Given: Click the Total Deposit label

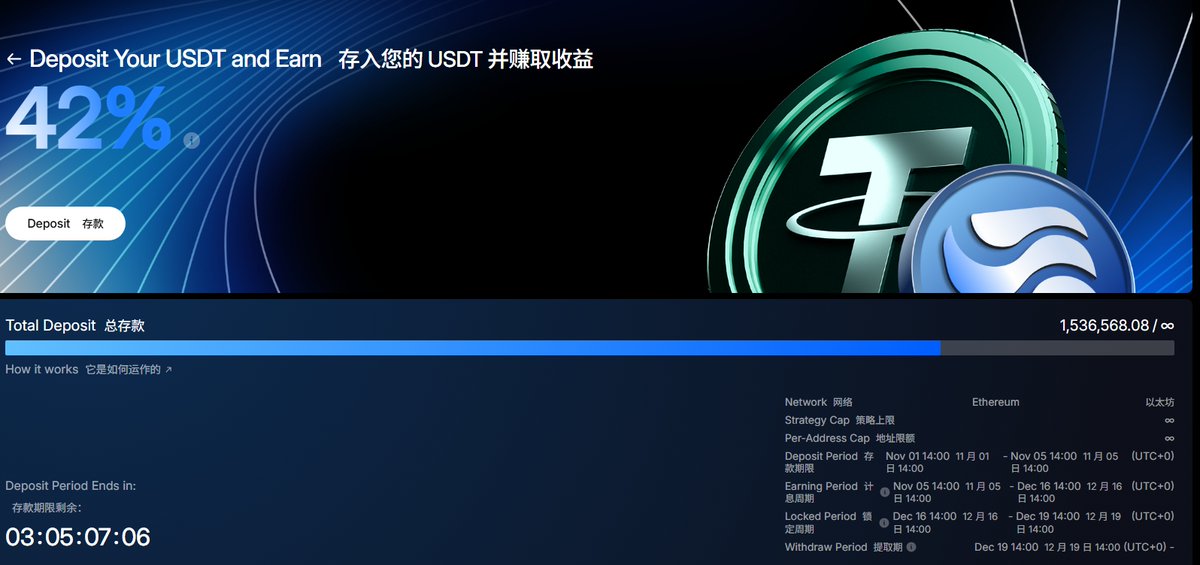Looking at the screenshot, I should (75, 325).
